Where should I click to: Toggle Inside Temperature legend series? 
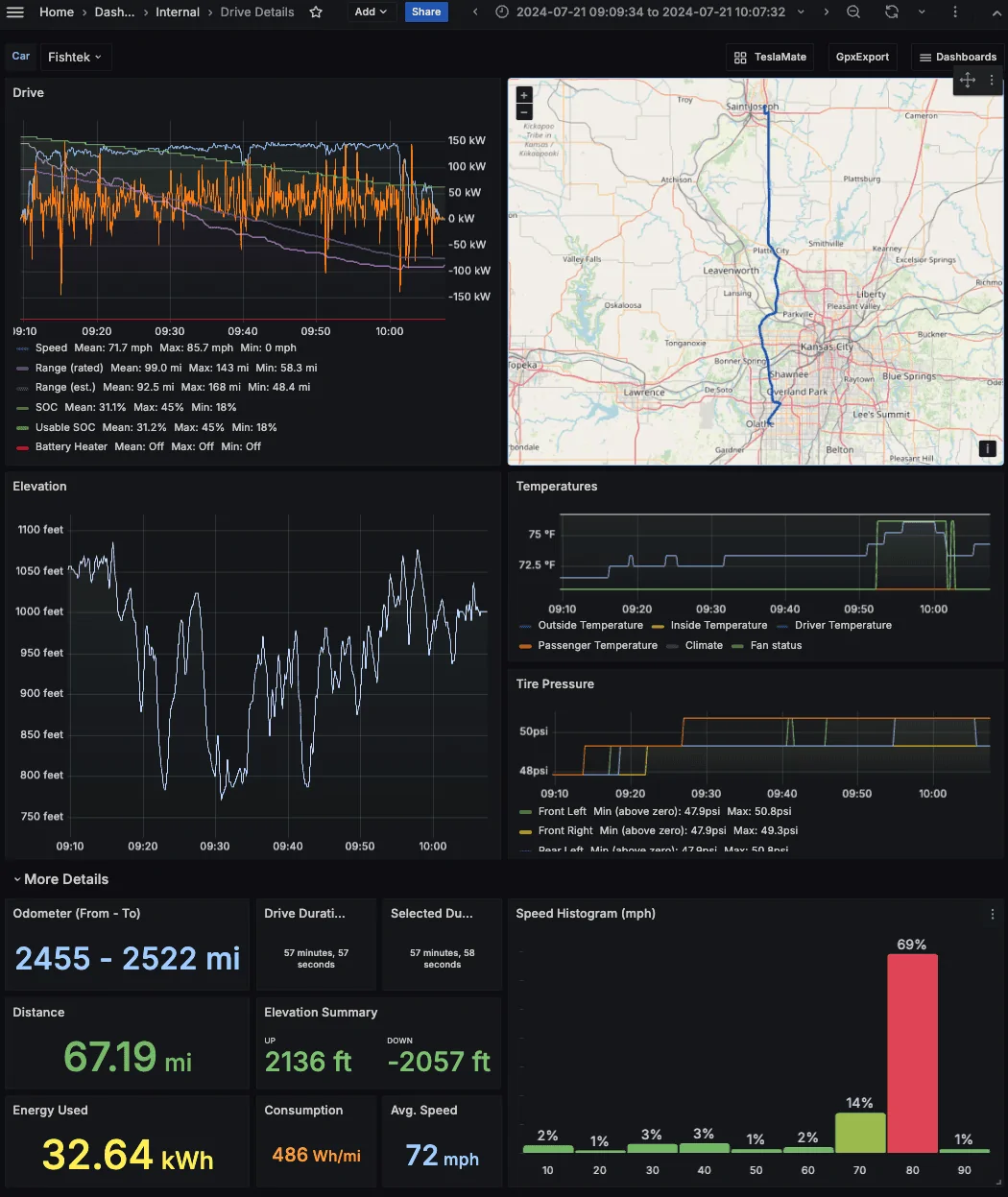point(719,625)
